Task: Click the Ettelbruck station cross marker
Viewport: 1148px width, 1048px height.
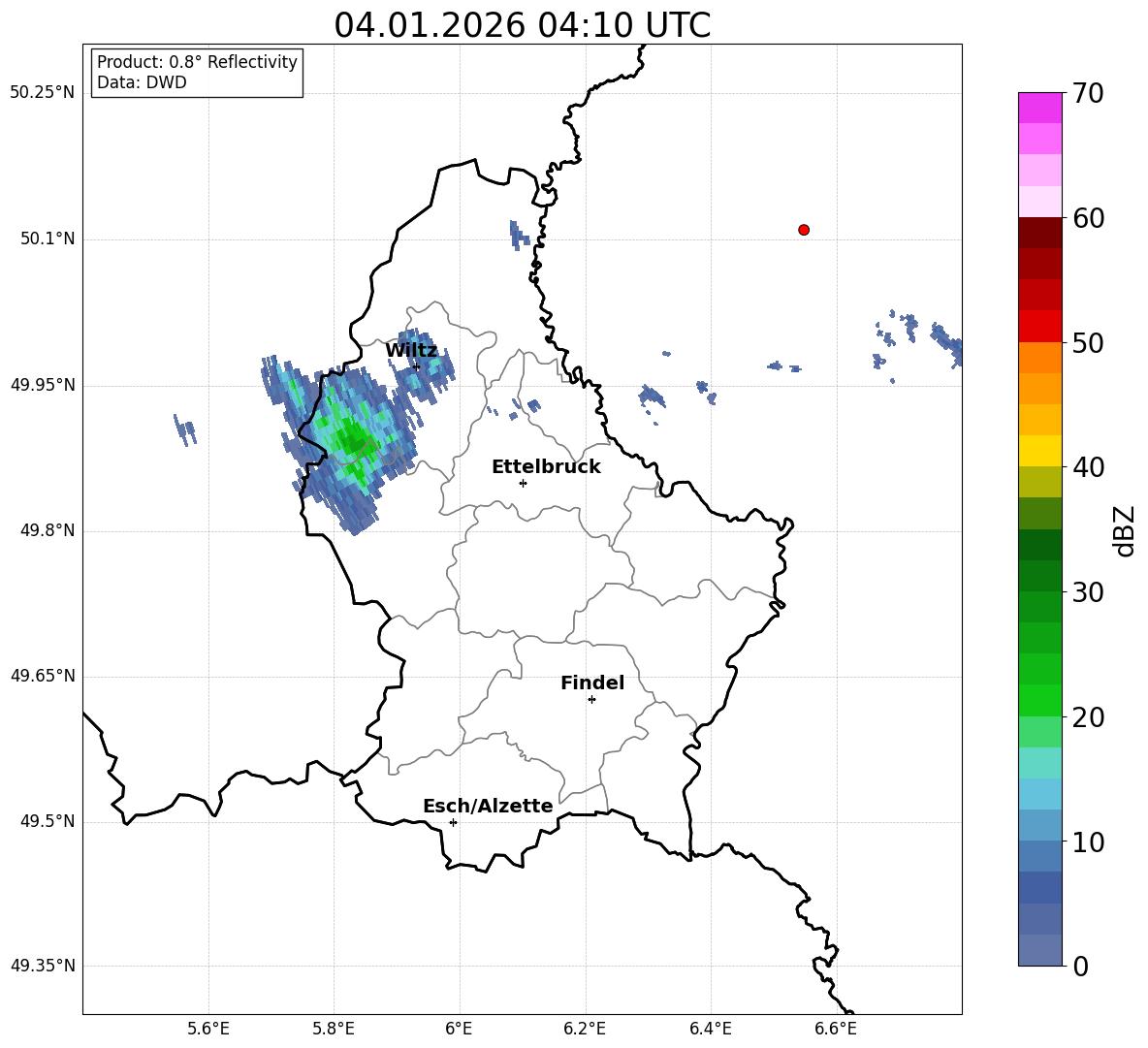Action: point(523,483)
